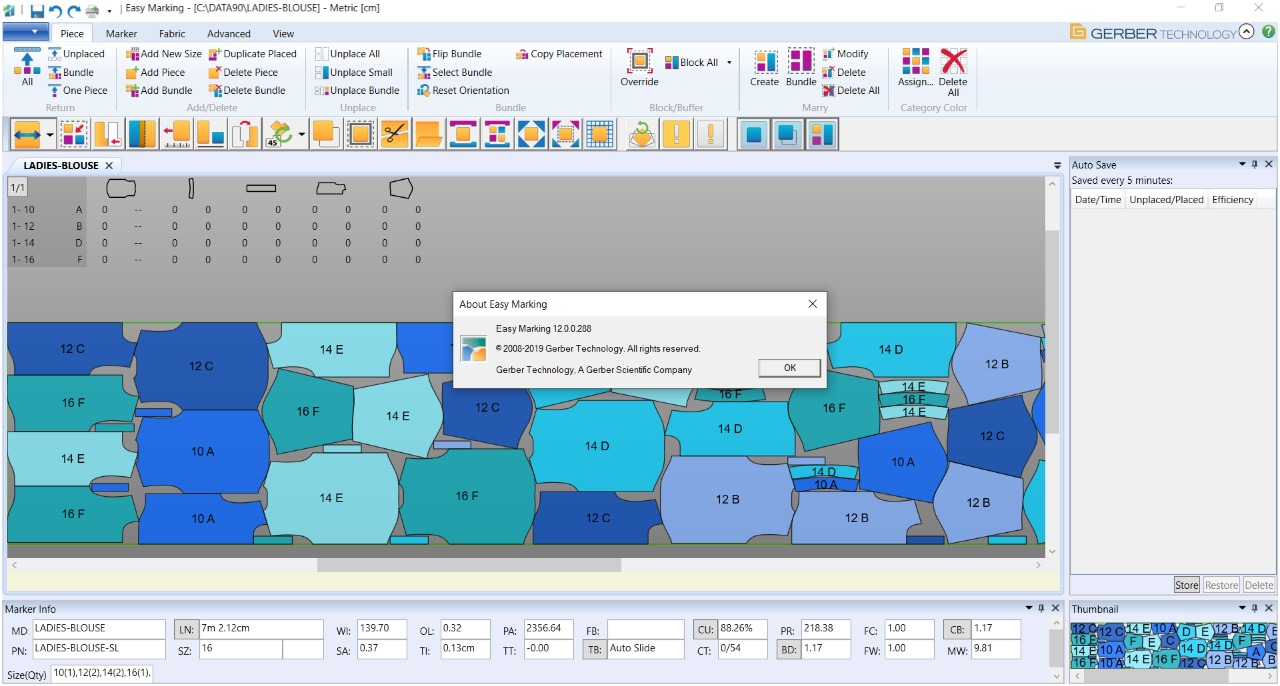This screenshot has height=686, width=1280.
Task: Click the Reset Orientation icon
Action: click(x=423, y=90)
